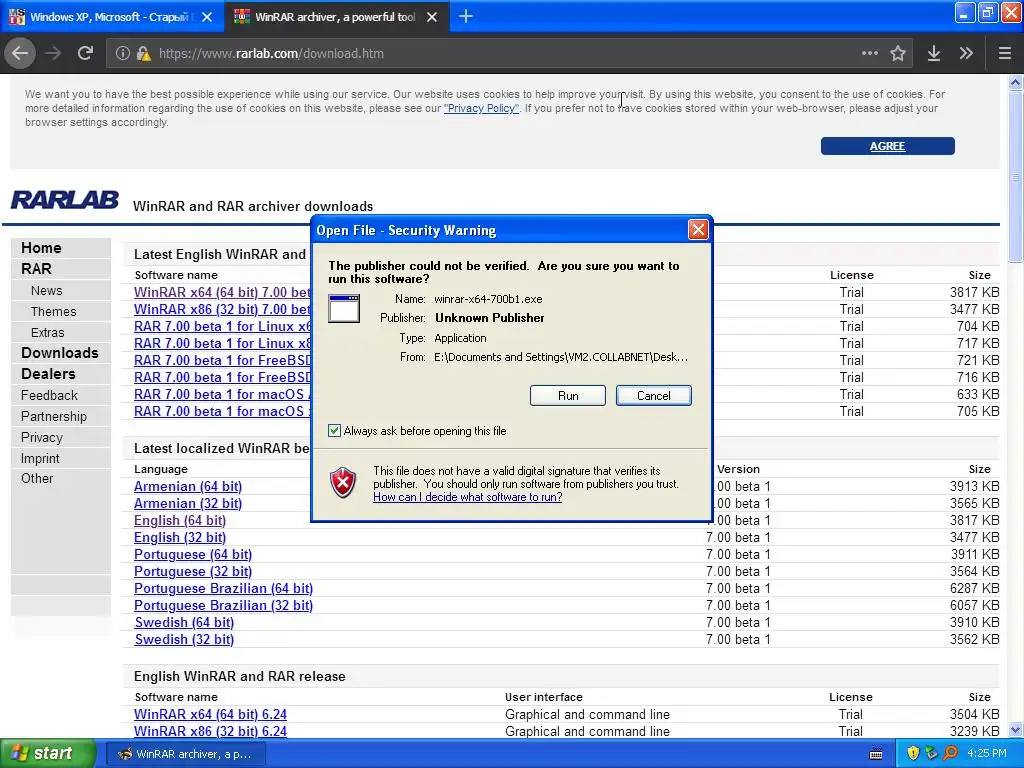
Task: Open Themes in the sidebar
Action: [54, 312]
